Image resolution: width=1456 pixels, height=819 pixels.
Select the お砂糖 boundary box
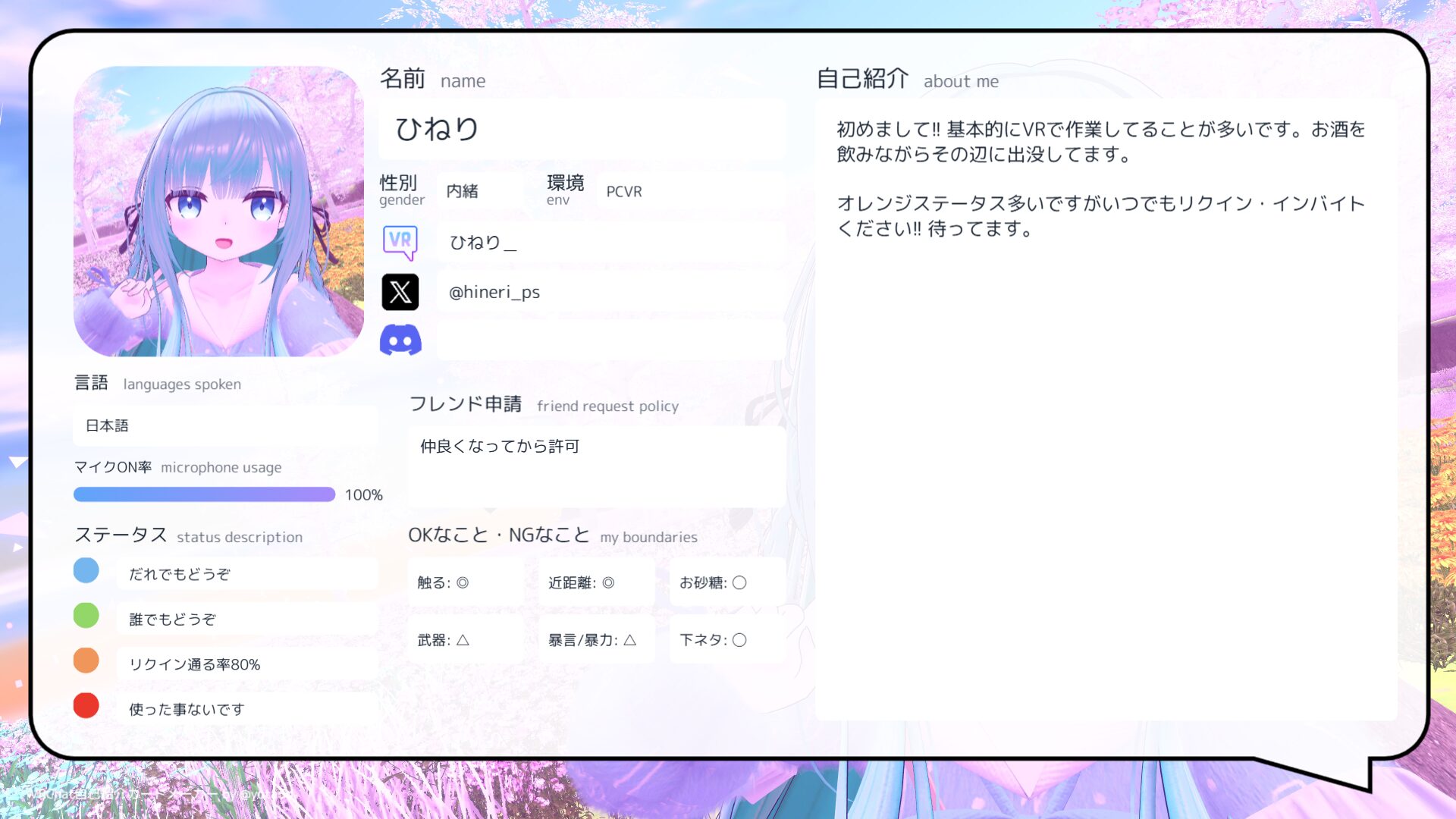(x=726, y=582)
